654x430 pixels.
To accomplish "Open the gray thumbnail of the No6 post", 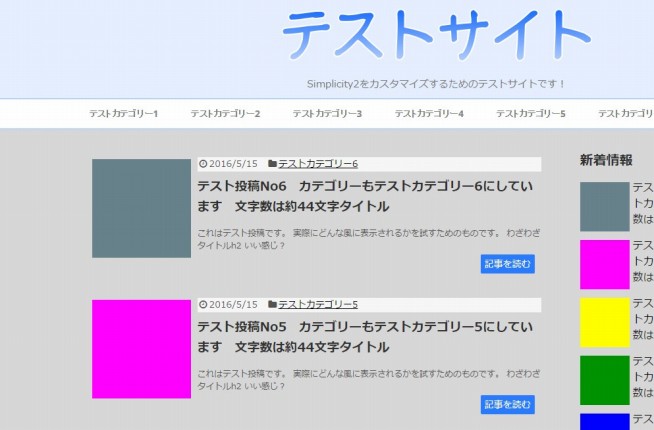I will tap(141, 208).
